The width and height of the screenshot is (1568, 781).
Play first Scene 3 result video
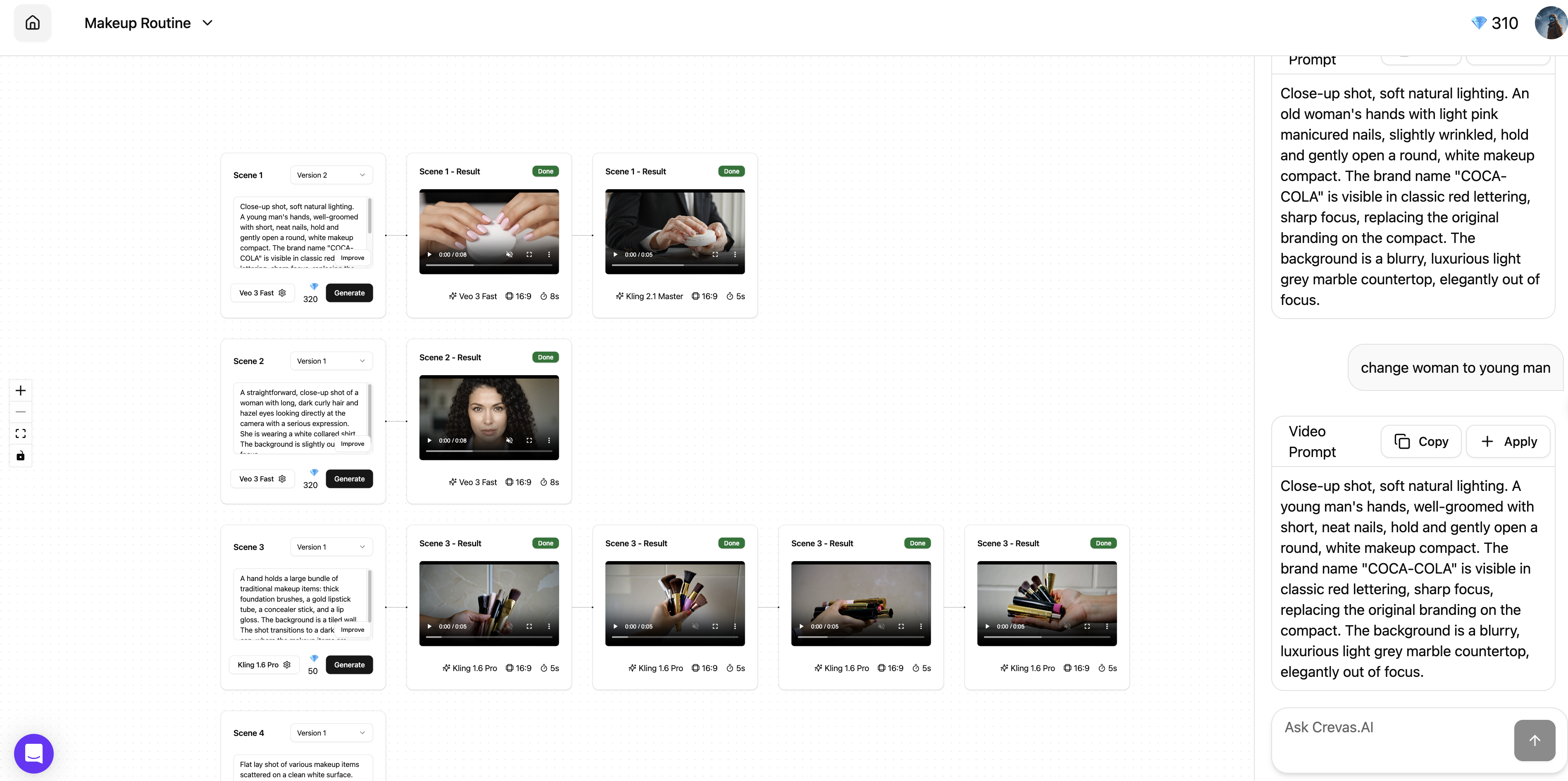429,626
